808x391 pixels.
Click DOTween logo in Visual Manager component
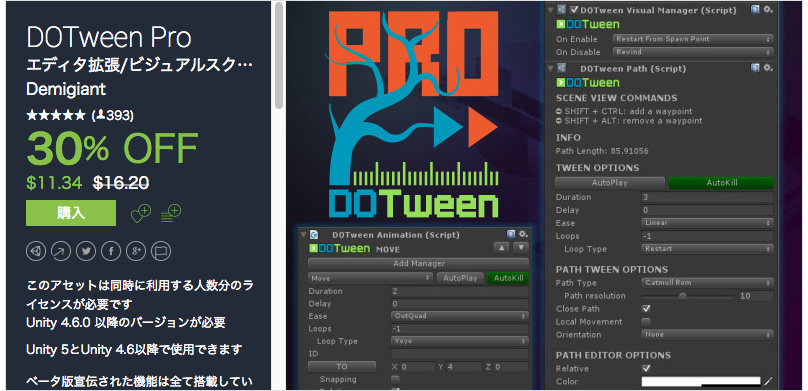click(587, 24)
